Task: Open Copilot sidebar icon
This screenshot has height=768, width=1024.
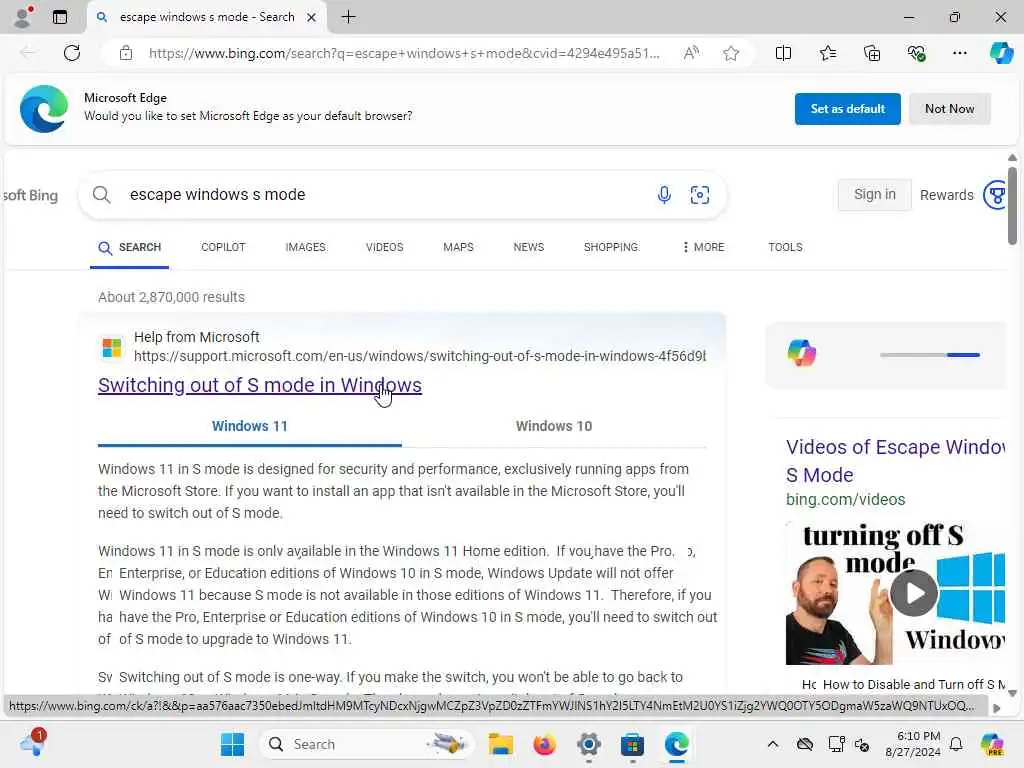Action: 1001,53
